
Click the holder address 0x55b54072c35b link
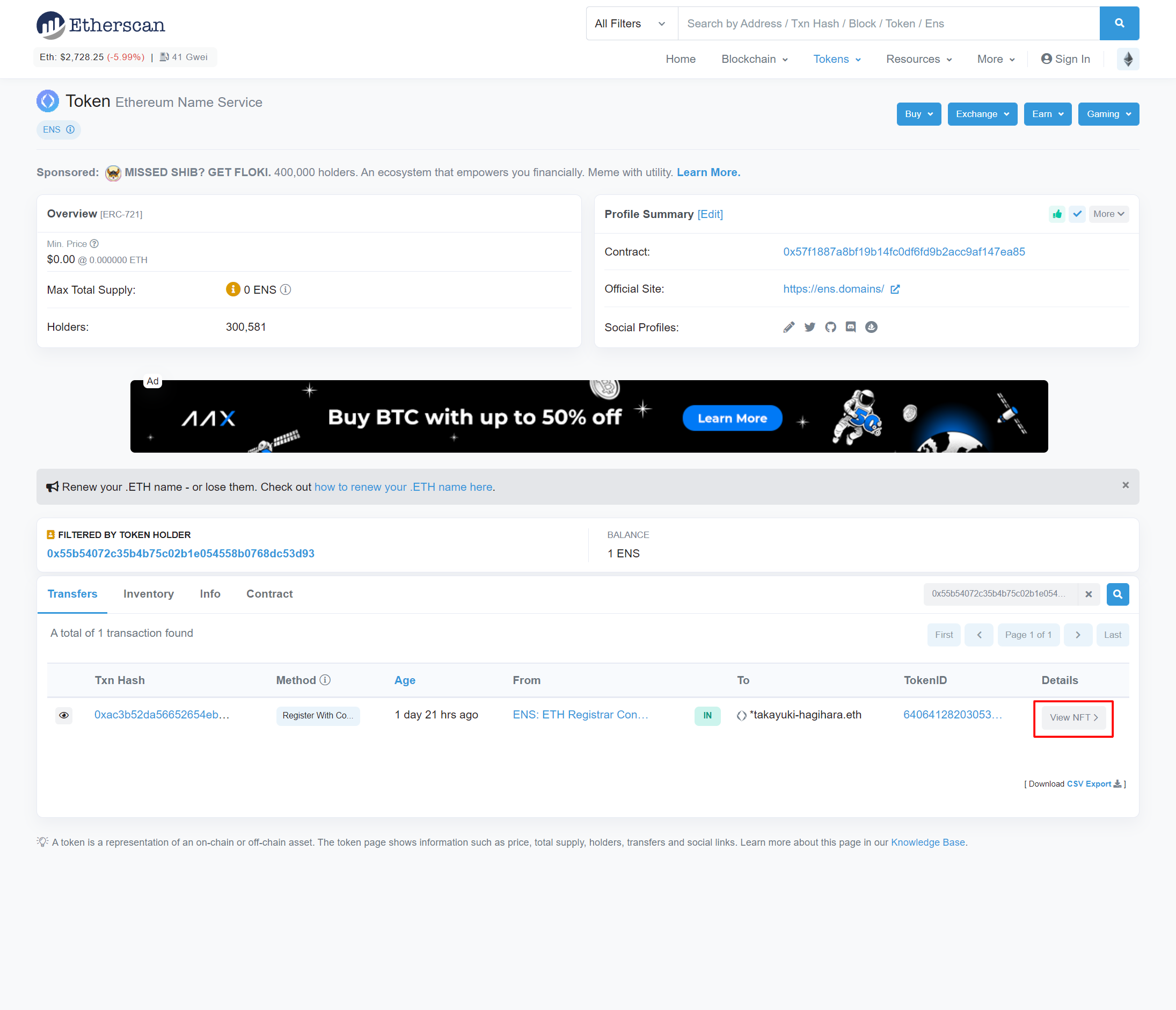tap(180, 554)
